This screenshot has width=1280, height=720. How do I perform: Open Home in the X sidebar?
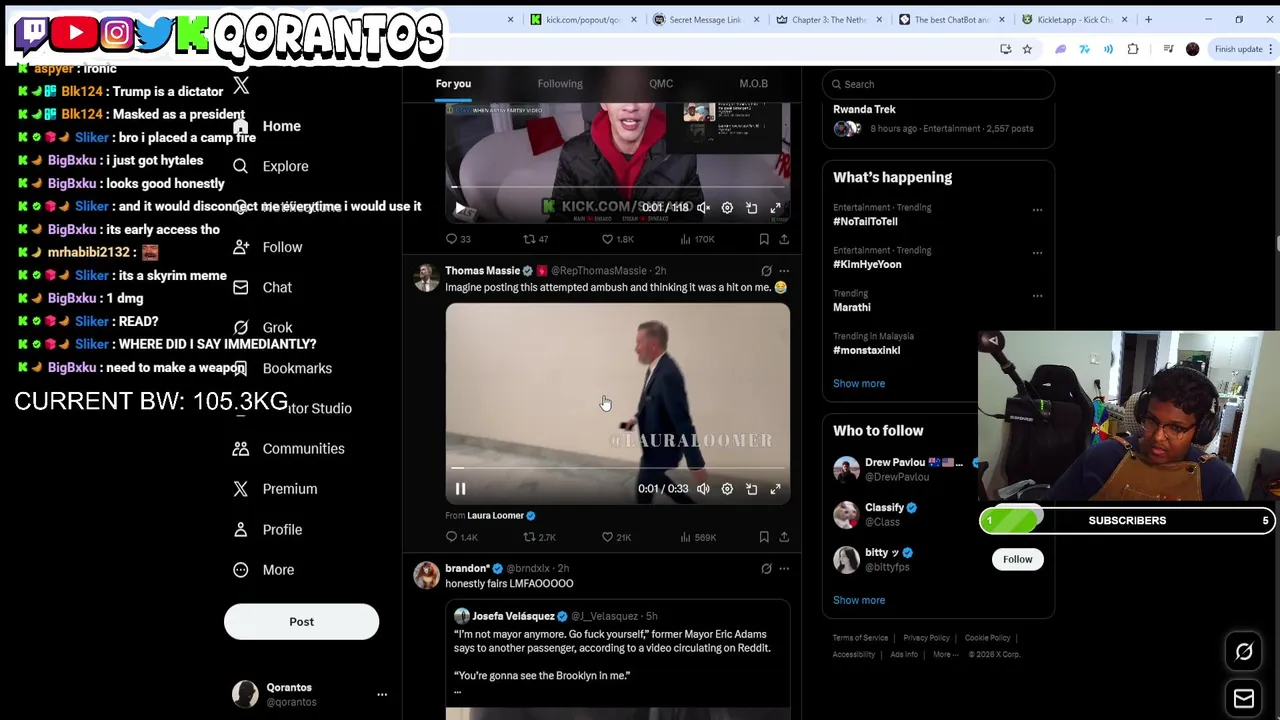tap(267, 126)
